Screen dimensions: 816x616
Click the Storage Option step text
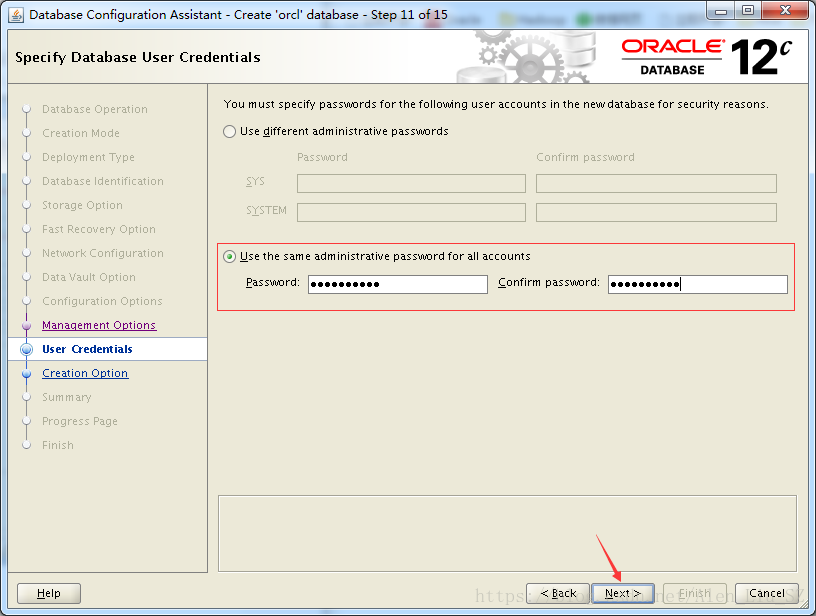point(82,205)
